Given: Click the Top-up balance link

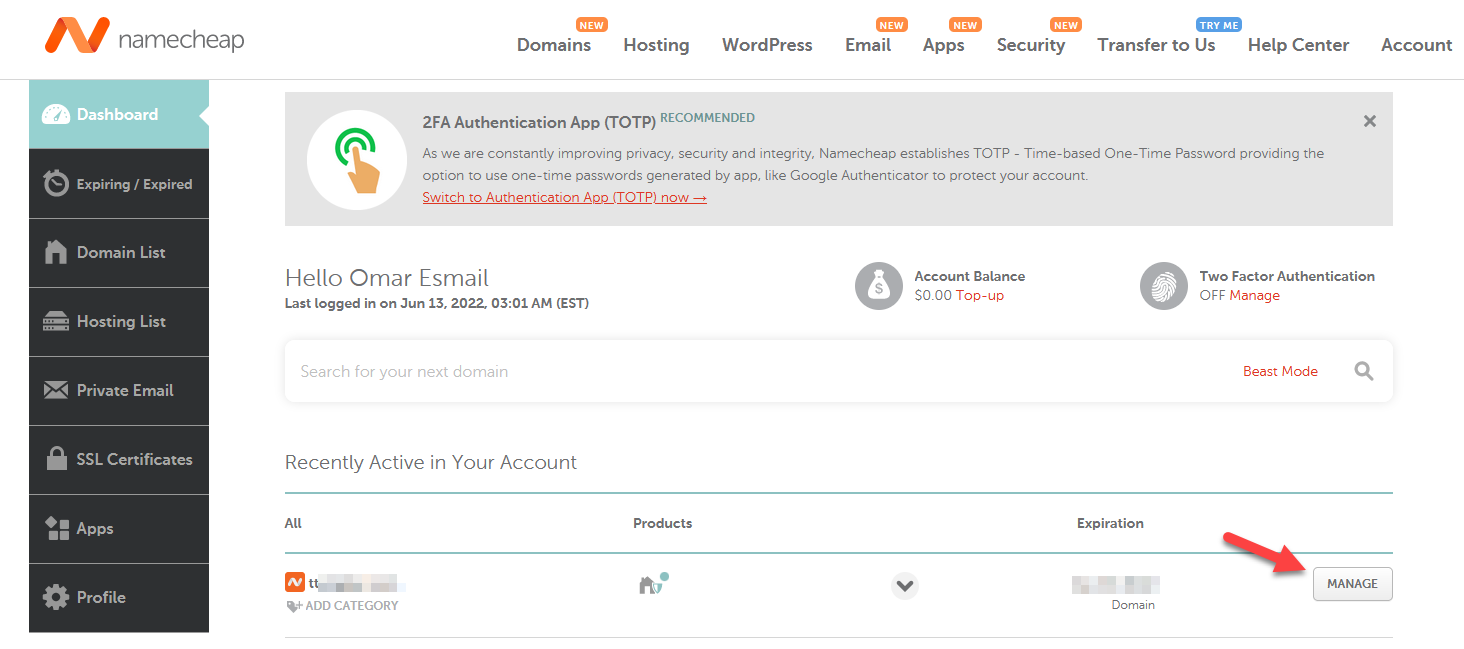Looking at the screenshot, I should [980, 295].
